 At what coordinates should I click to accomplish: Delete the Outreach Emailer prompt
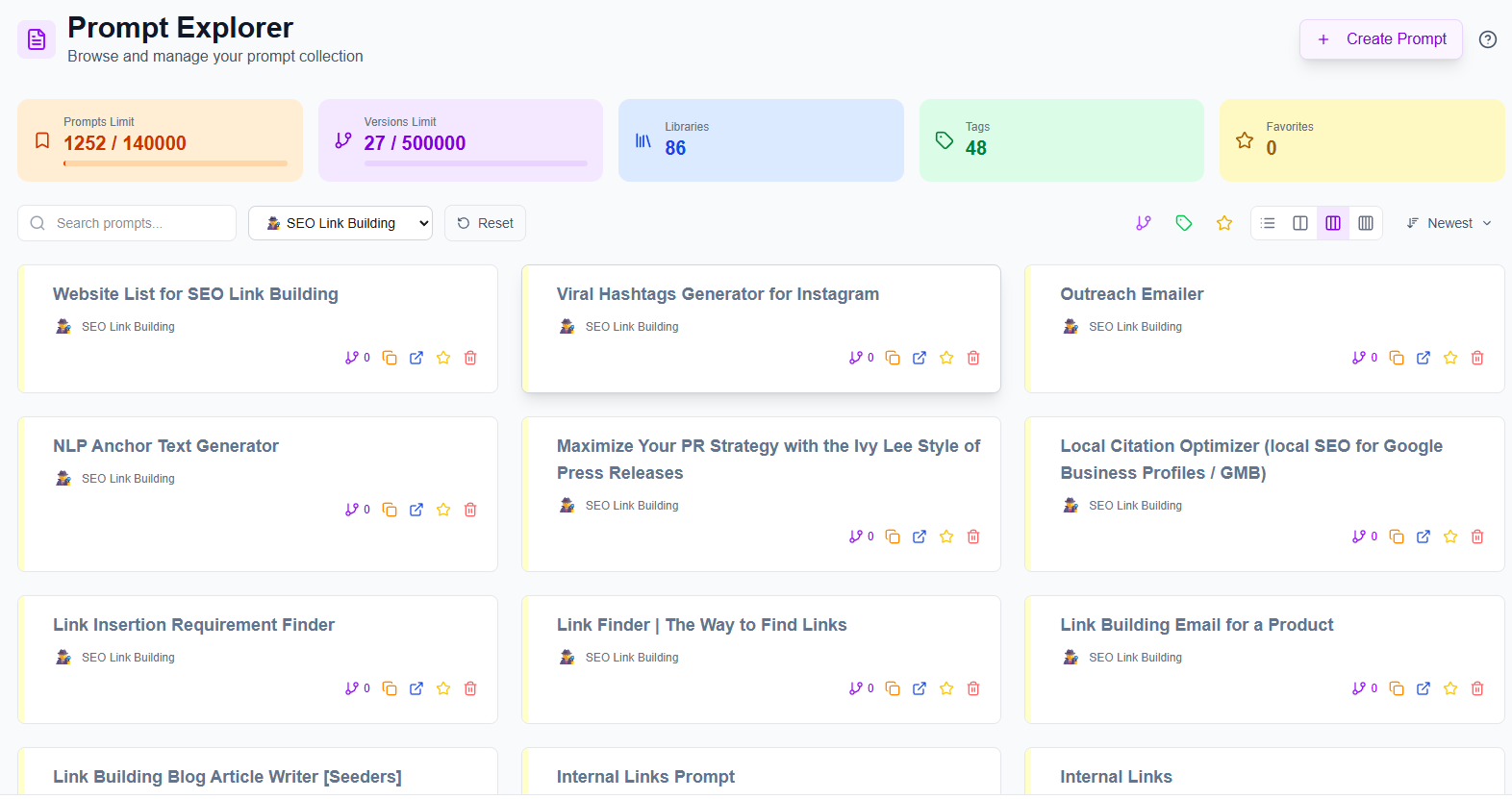click(x=1476, y=358)
